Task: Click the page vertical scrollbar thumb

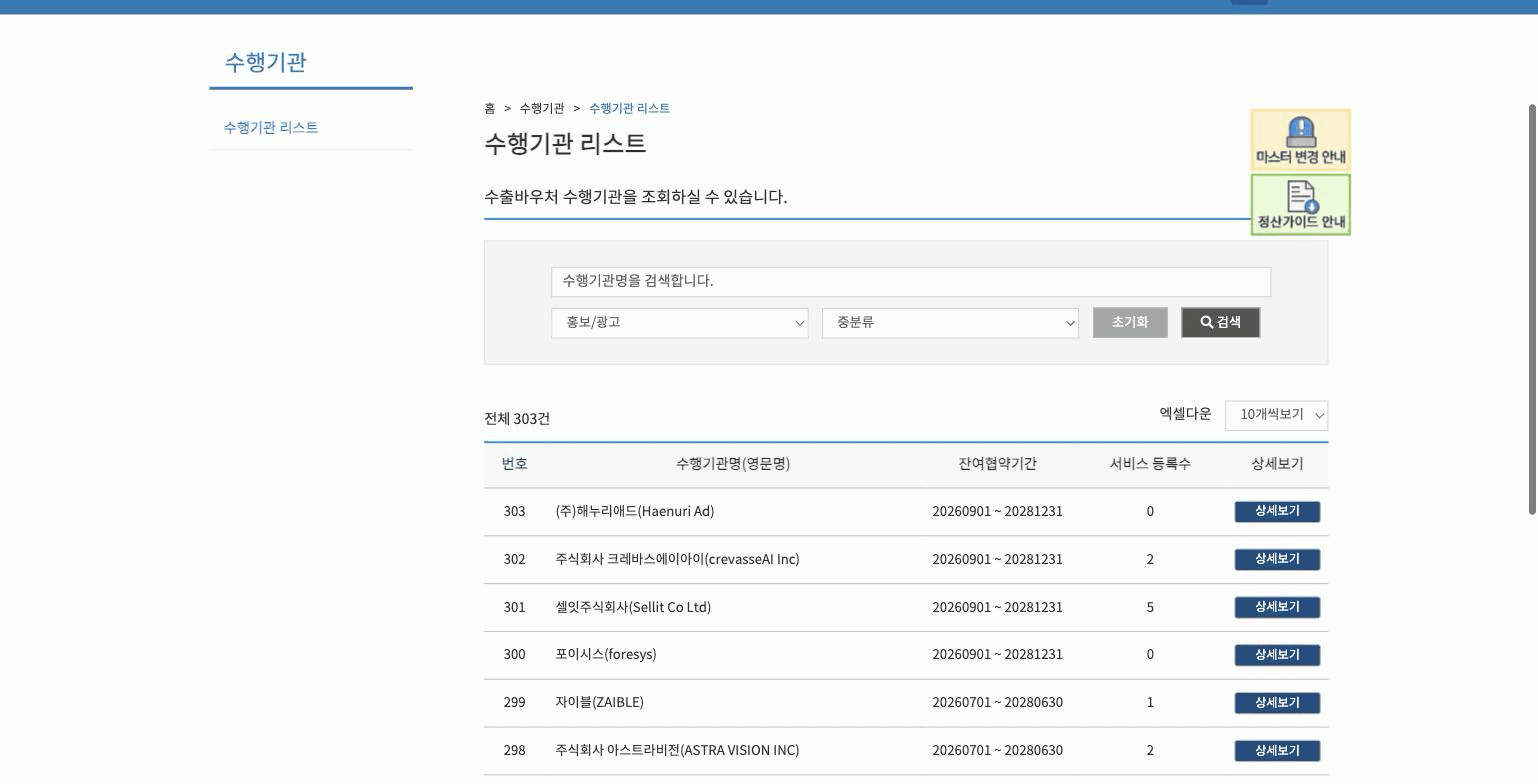Action: (1532, 310)
